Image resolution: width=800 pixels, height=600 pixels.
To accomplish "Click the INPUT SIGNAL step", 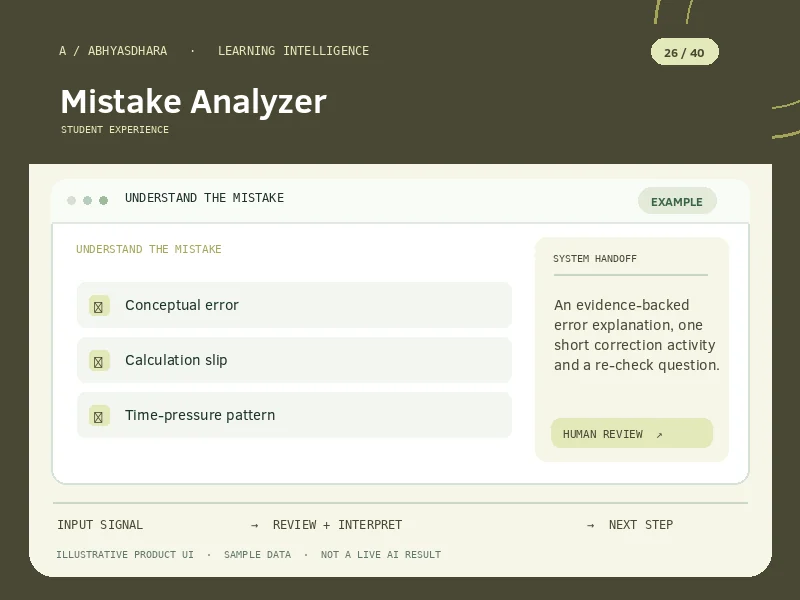I will tap(100, 524).
